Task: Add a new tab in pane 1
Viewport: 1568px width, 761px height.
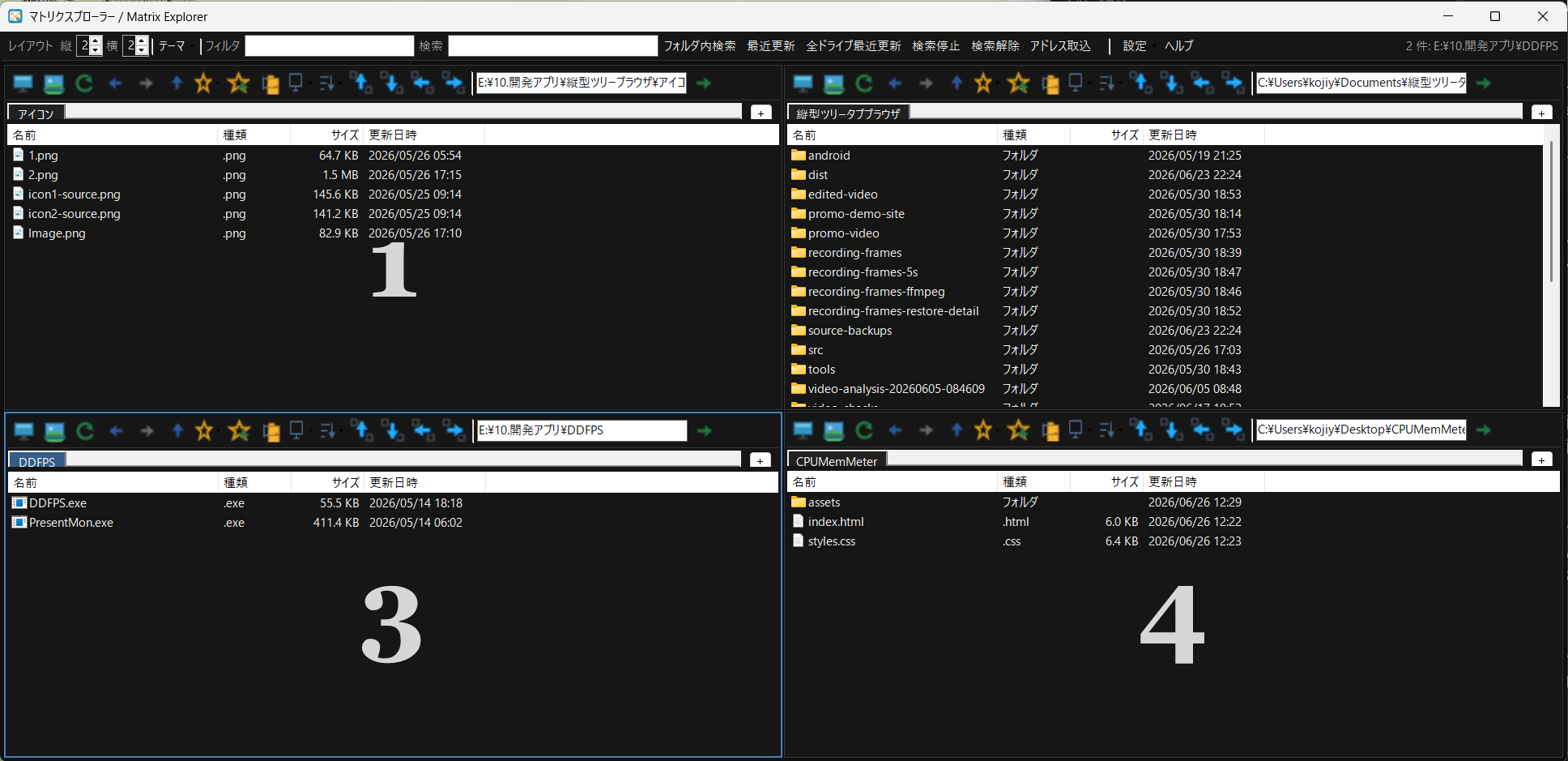Action: point(761,113)
